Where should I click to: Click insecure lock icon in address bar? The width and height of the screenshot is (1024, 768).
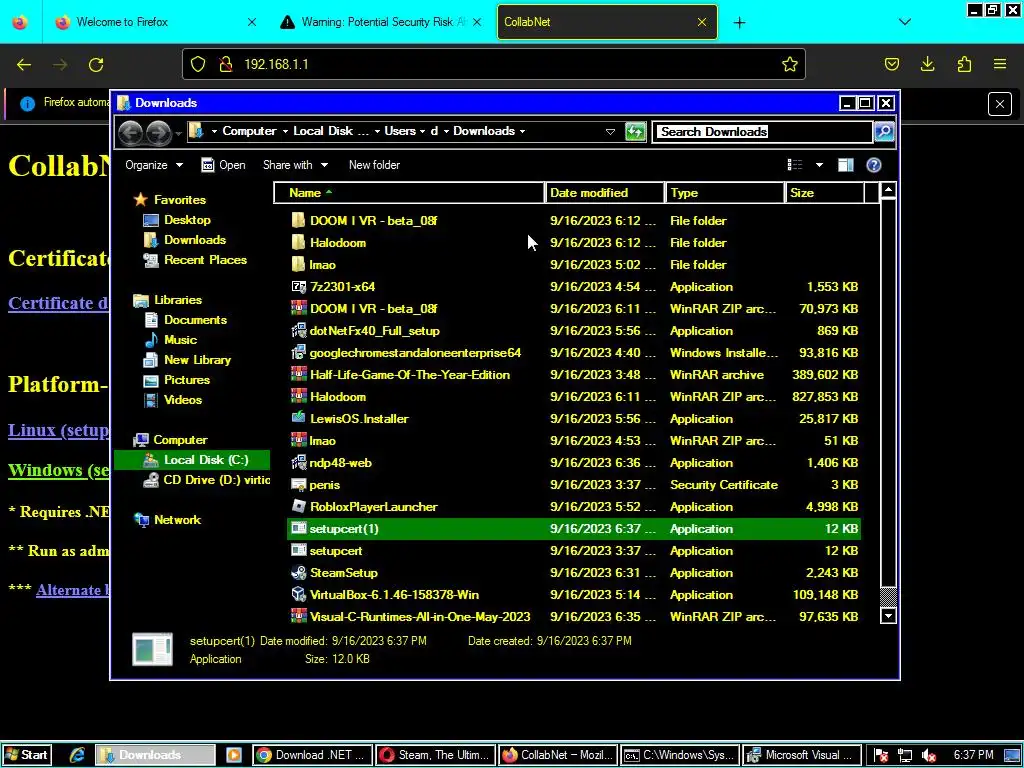coord(226,64)
